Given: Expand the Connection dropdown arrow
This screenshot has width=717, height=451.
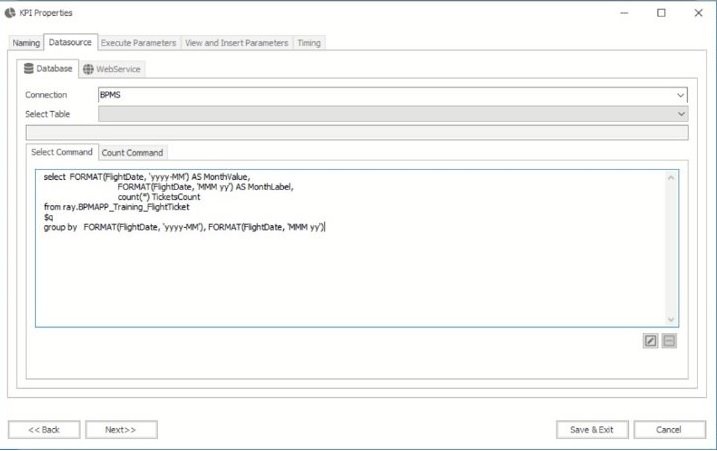Looking at the screenshot, I should point(680,95).
